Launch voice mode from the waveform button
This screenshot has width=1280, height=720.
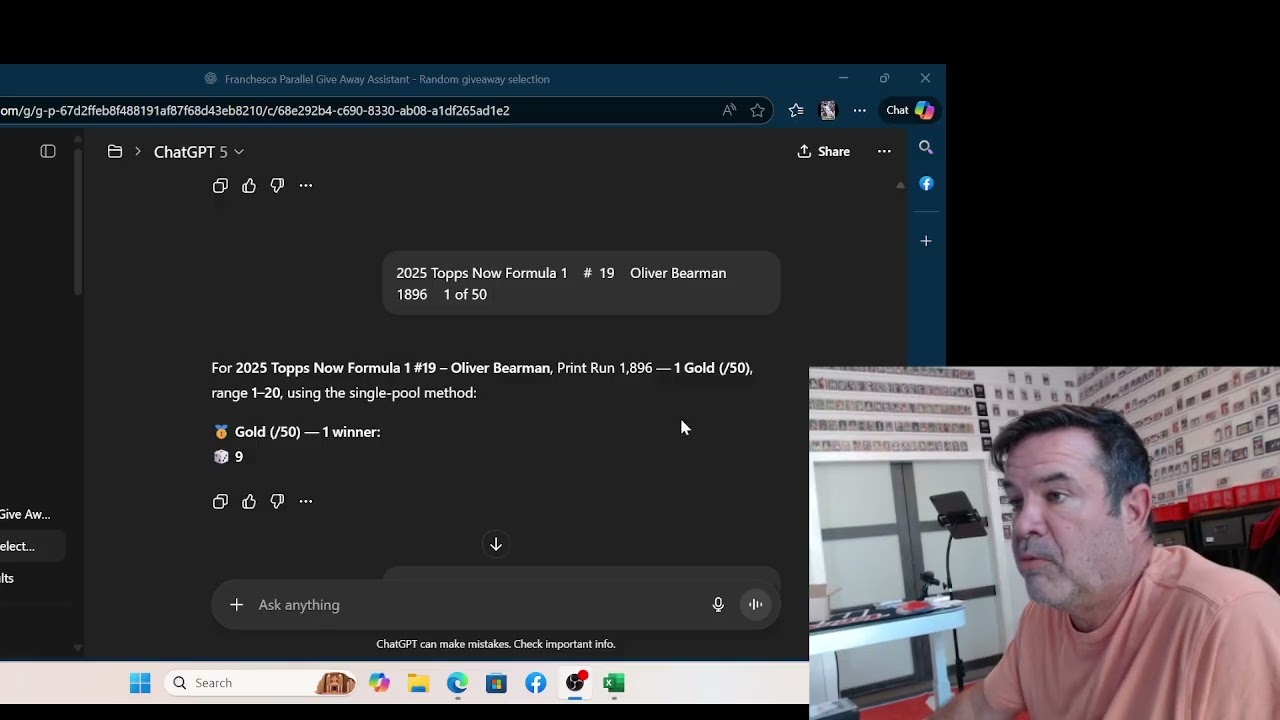pos(756,604)
